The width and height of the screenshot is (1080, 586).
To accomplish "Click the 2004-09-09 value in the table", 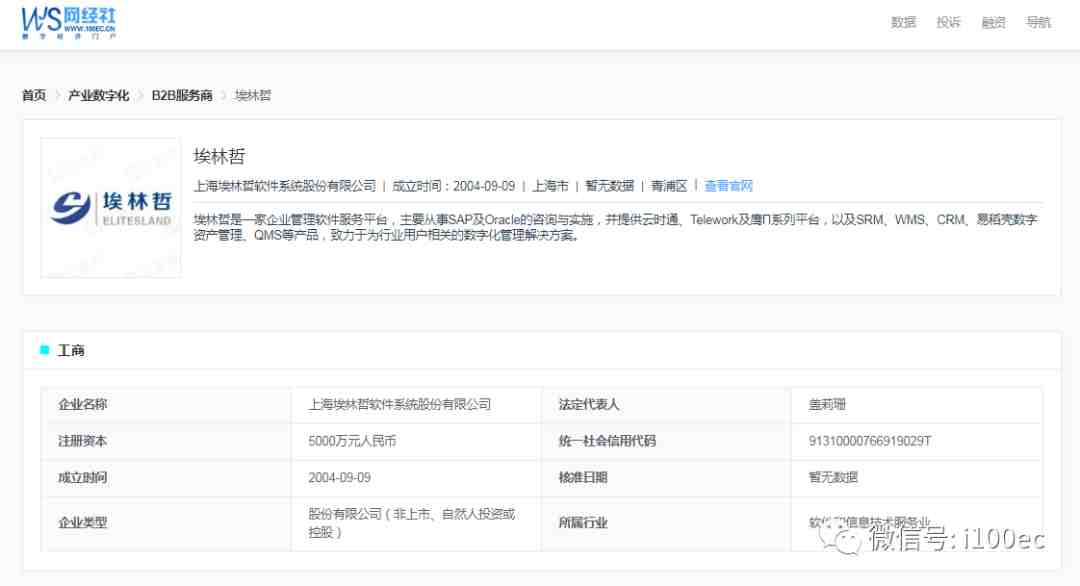I will pos(340,478).
